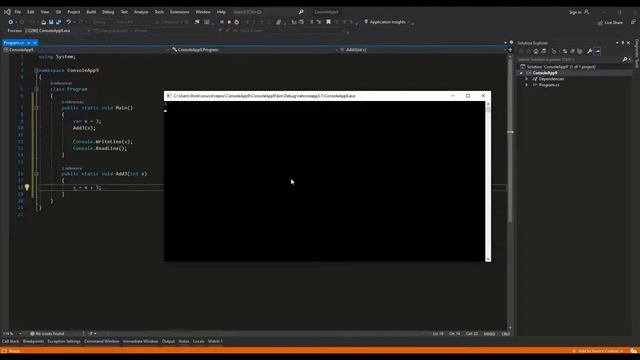The height and width of the screenshot is (360, 640).
Task: Click the Restart debugging icon
Action: click(x=237, y=22)
